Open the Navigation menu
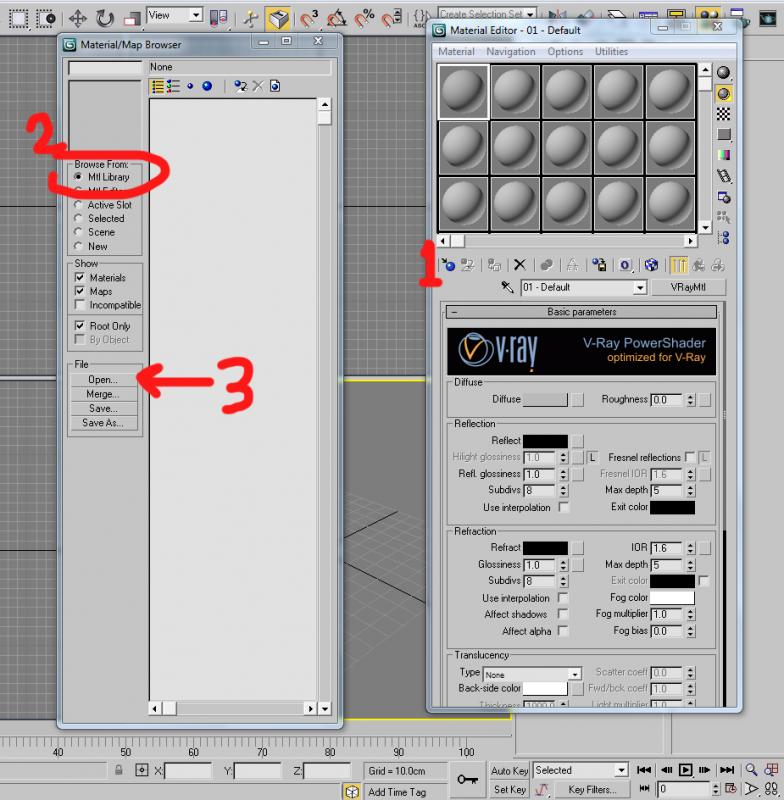 click(511, 52)
